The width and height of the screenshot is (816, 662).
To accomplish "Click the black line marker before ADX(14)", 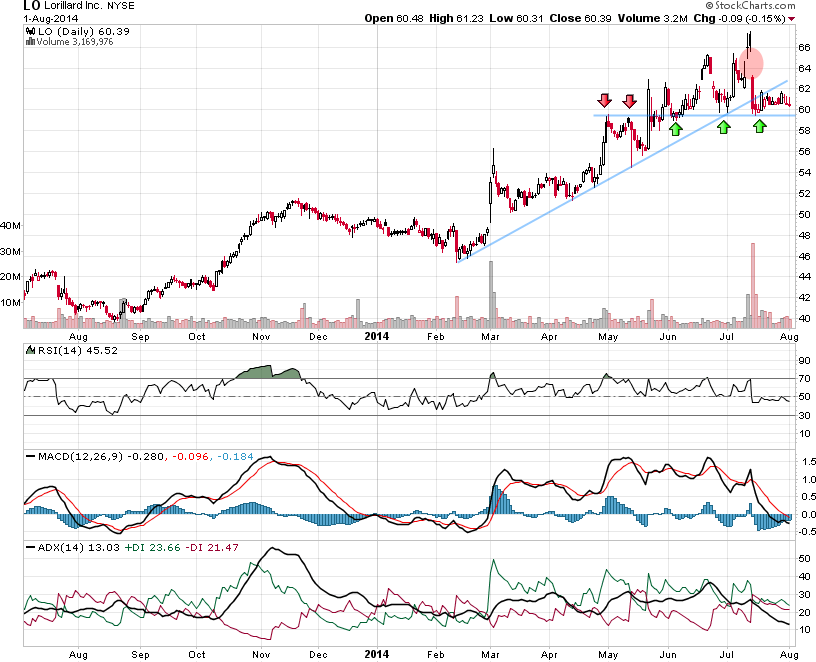I will point(31,548).
